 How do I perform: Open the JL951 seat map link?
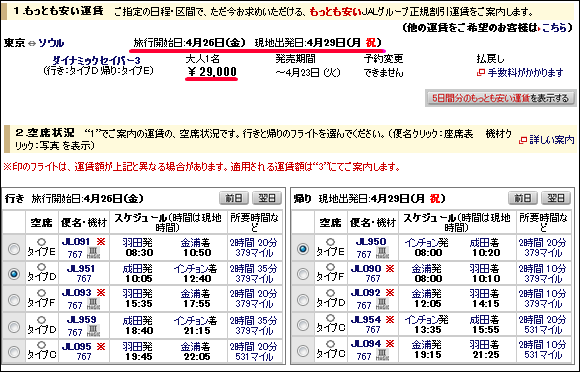tap(81, 269)
